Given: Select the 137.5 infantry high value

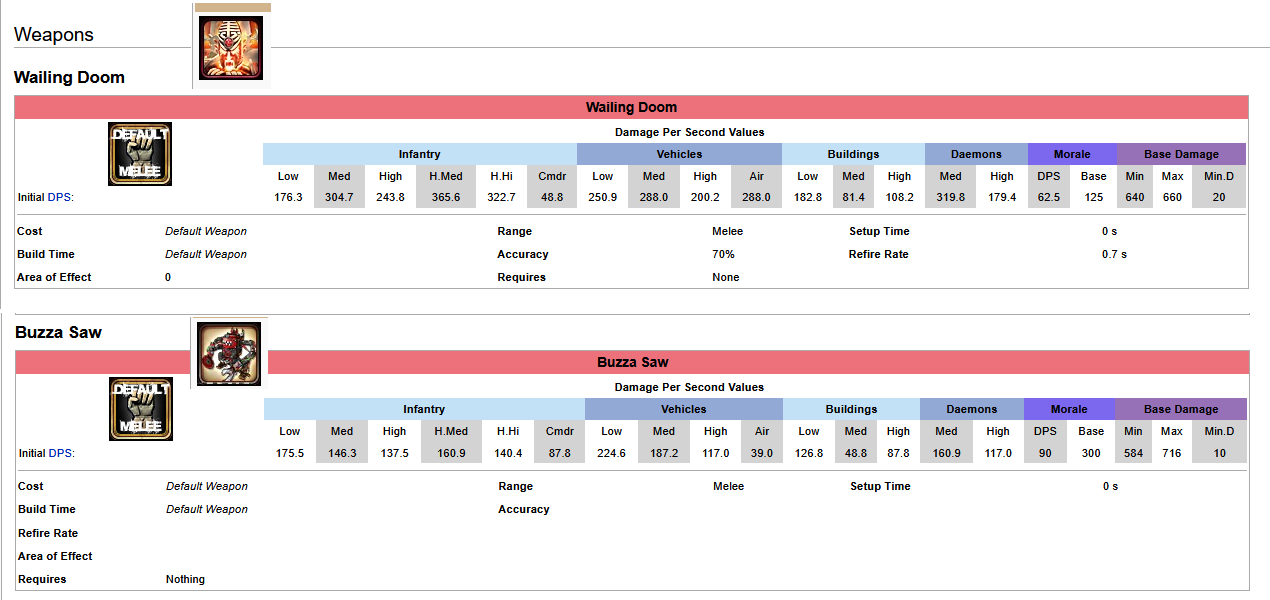Looking at the screenshot, I should point(394,453).
